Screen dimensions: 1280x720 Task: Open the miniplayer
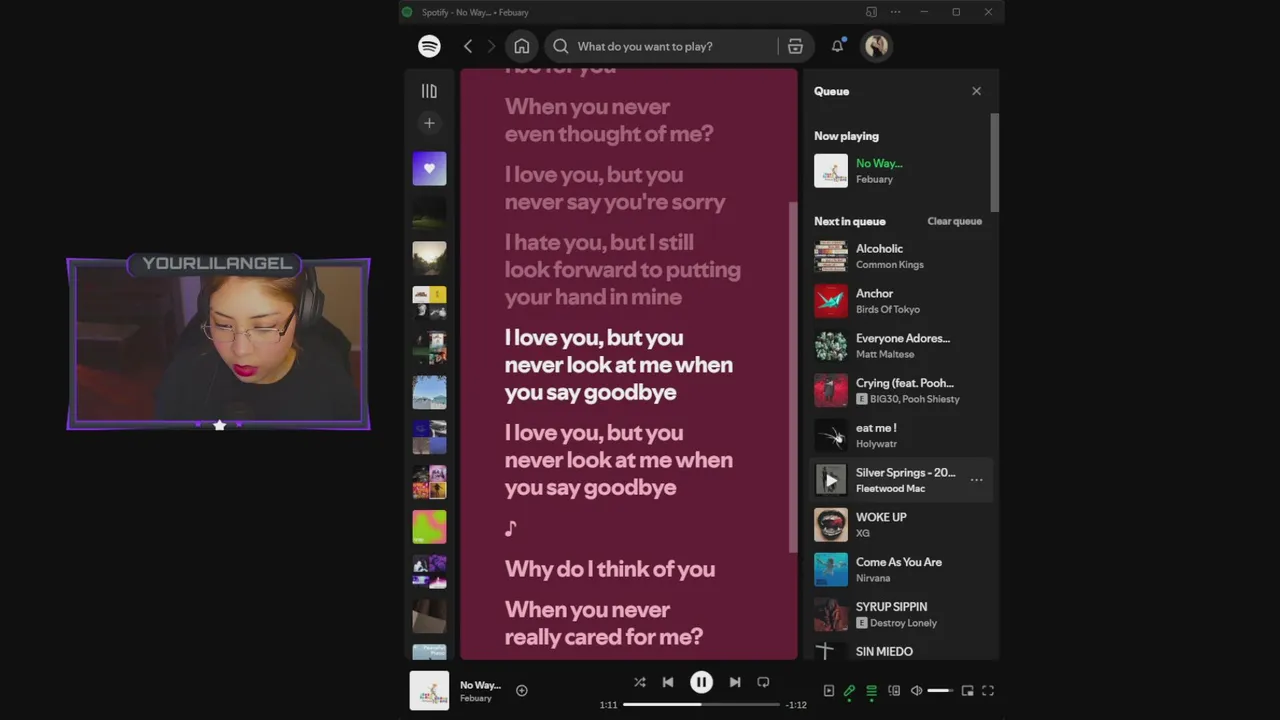967,690
